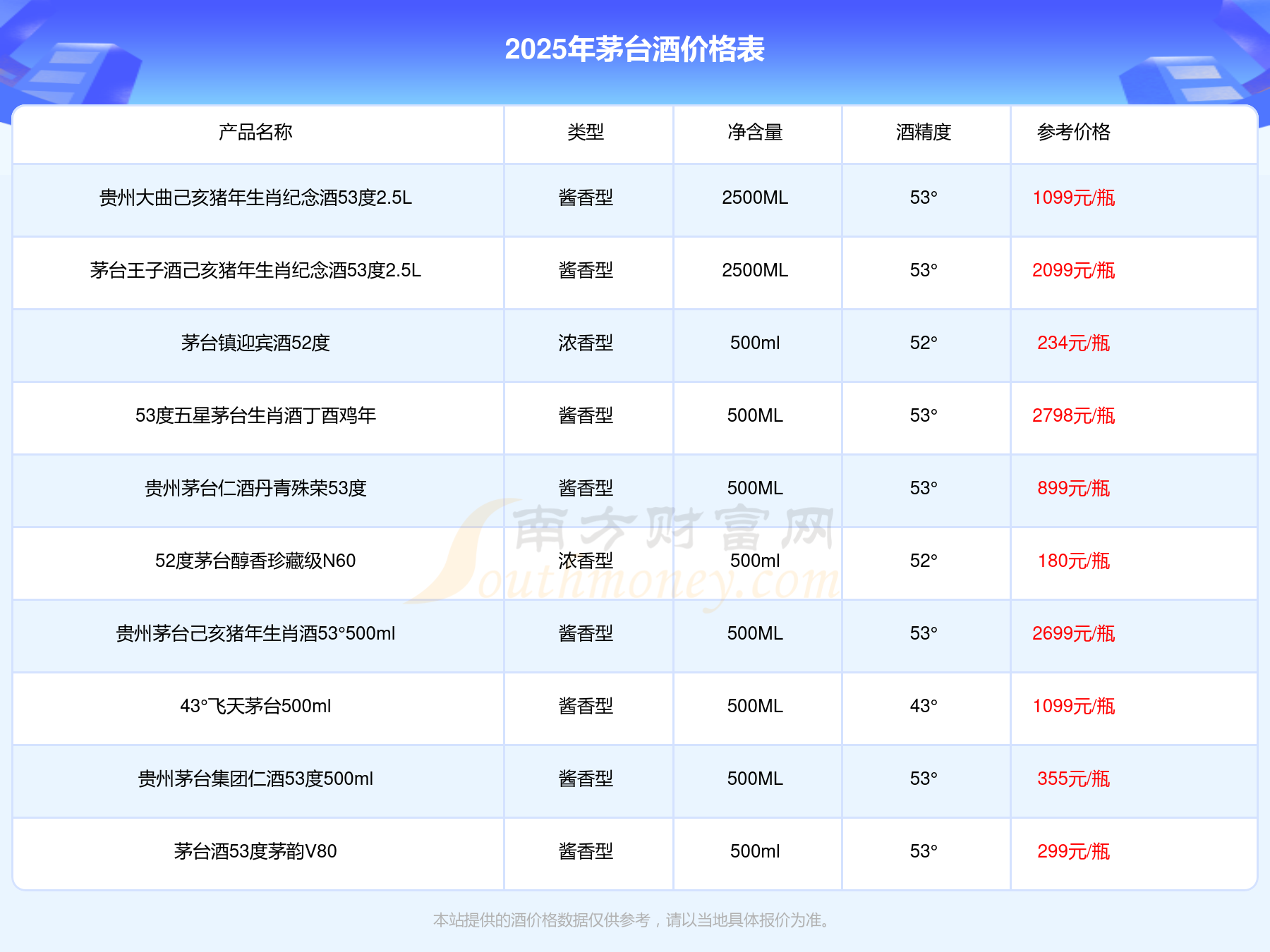Click 53° in 集团仁酒 row

click(x=924, y=779)
